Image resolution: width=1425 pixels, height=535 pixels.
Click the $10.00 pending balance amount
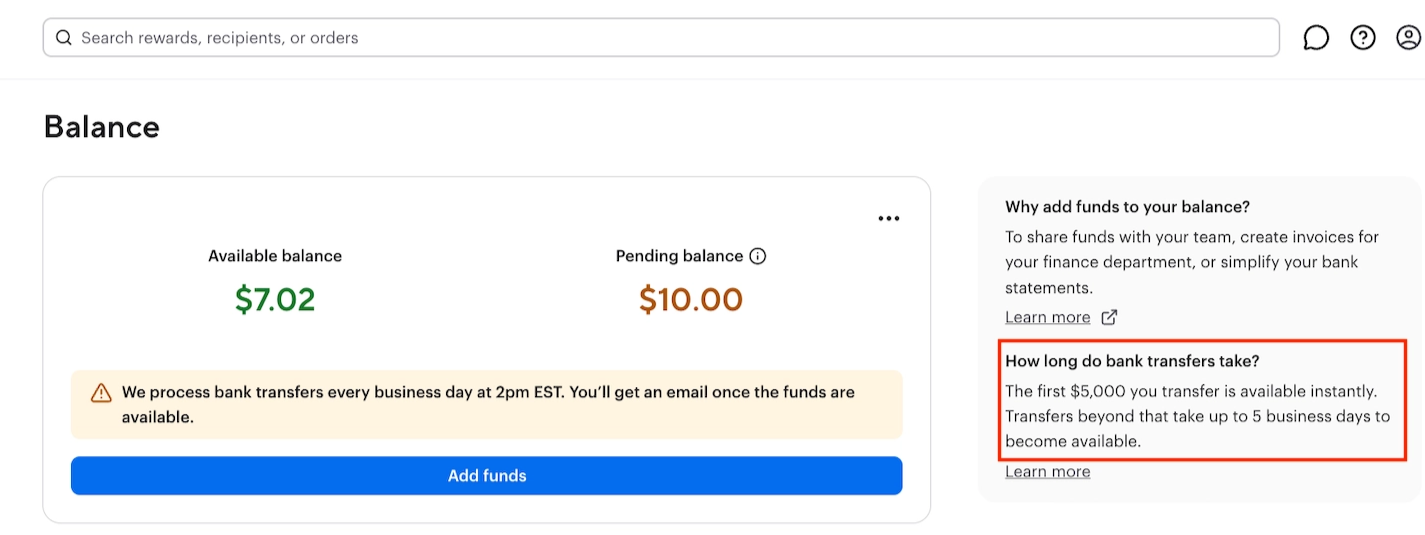[691, 299]
